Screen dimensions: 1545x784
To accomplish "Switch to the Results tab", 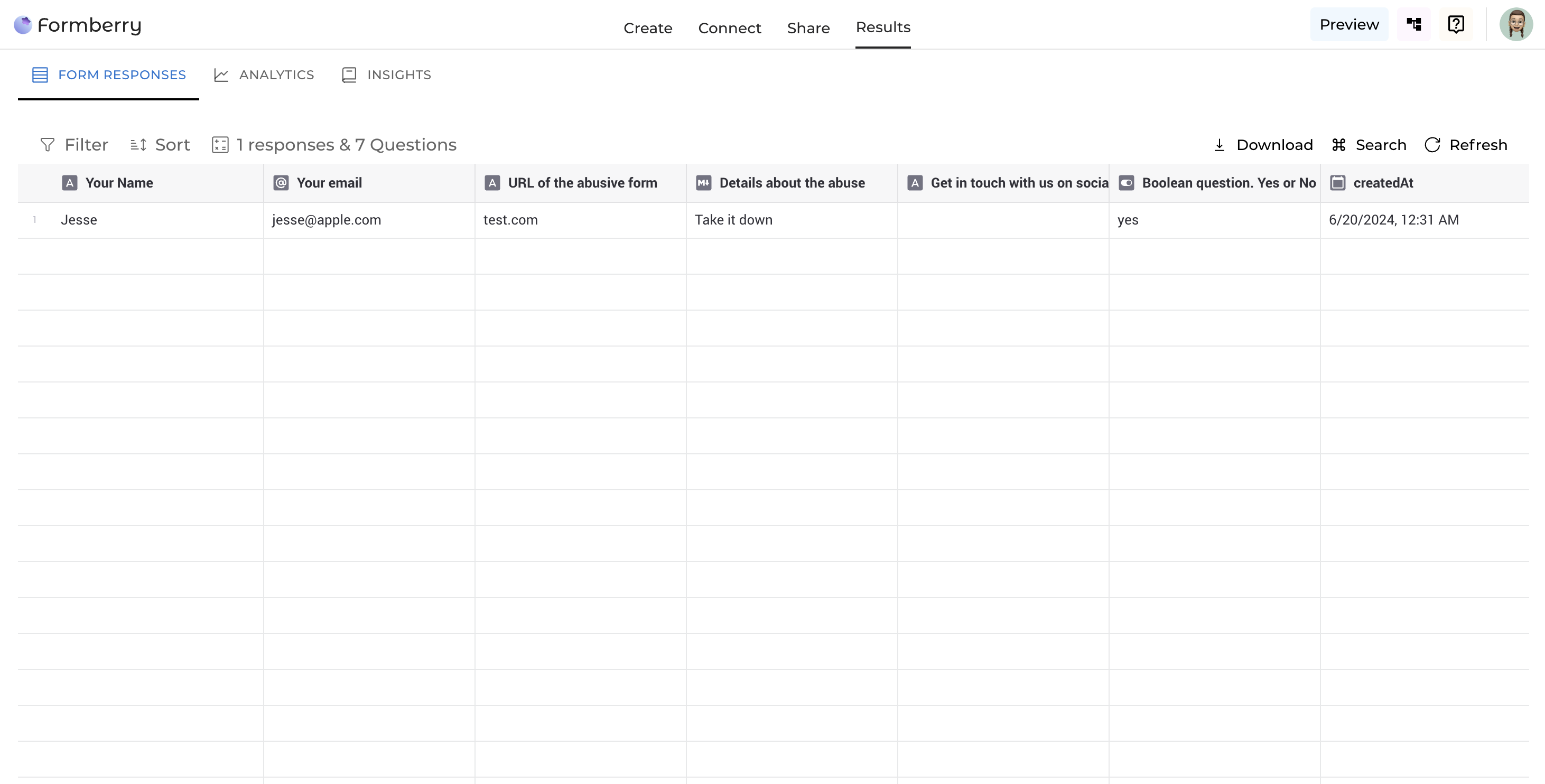I will click(x=883, y=27).
